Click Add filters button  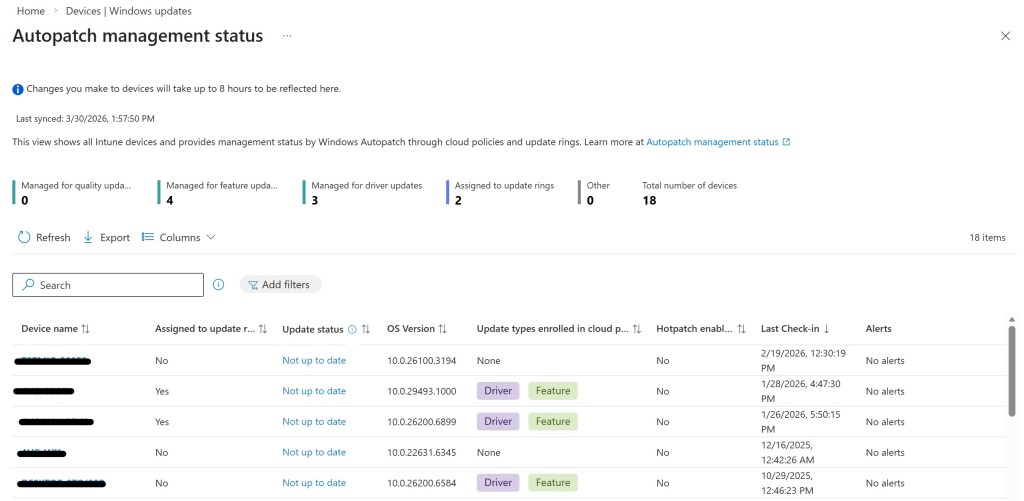(x=280, y=285)
